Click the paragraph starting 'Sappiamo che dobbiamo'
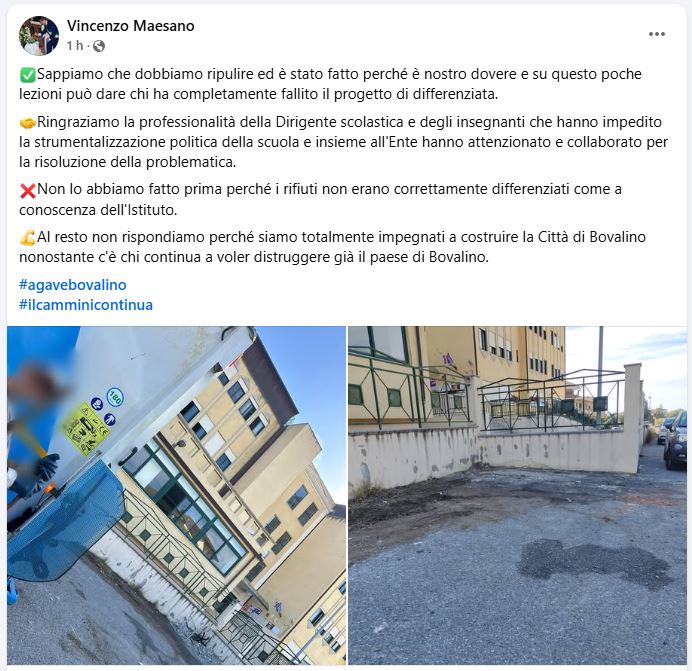692x671 pixels. point(330,84)
